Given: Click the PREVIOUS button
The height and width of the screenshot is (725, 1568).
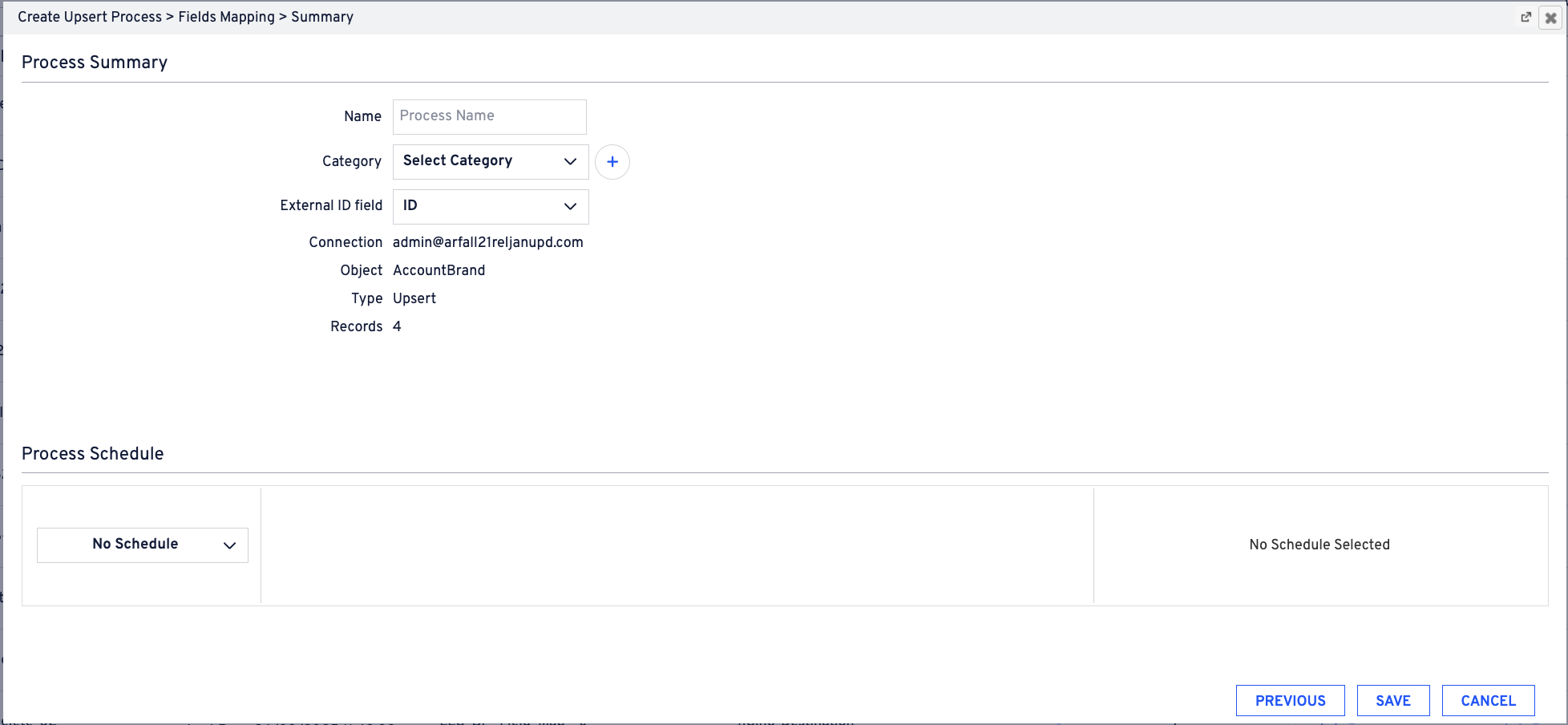Looking at the screenshot, I should [1290, 700].
